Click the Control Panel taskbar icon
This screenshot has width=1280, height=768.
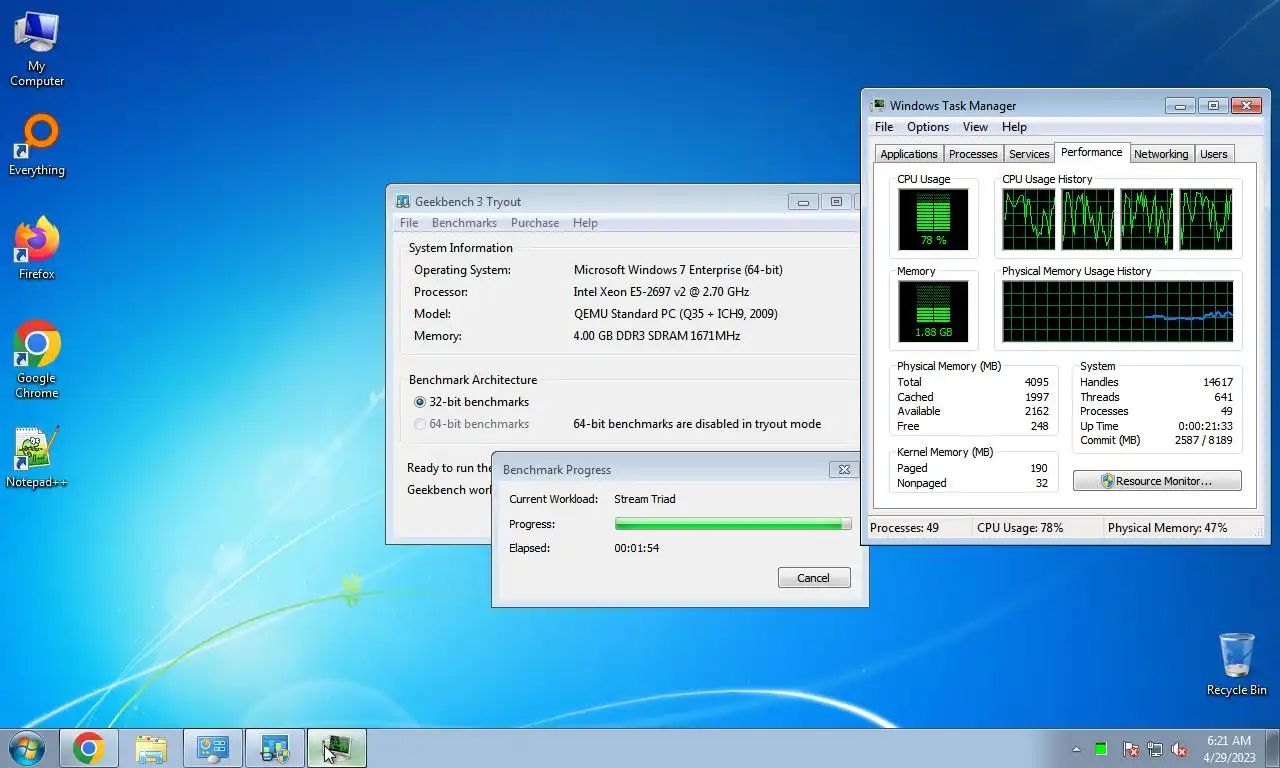coord(213,748)
